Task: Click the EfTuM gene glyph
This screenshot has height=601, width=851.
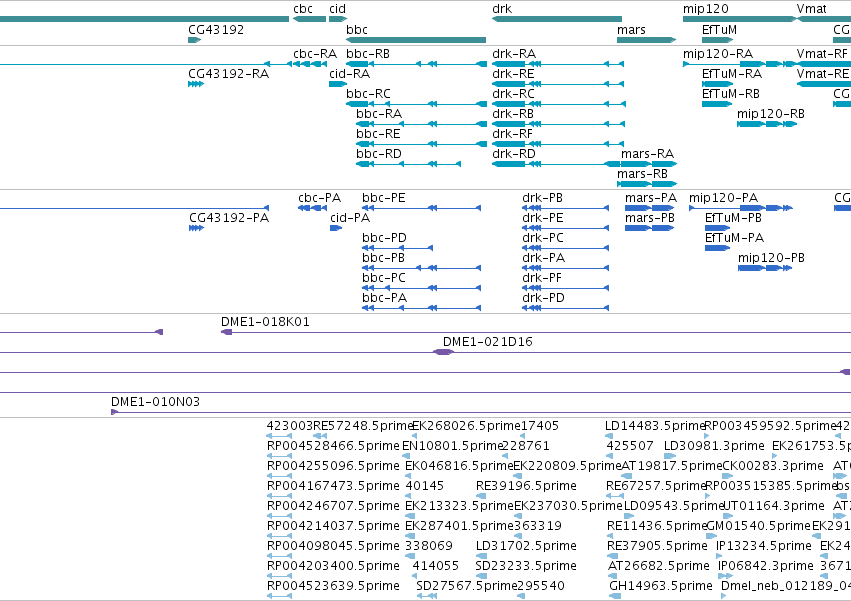Action: (x=717, y=40)
